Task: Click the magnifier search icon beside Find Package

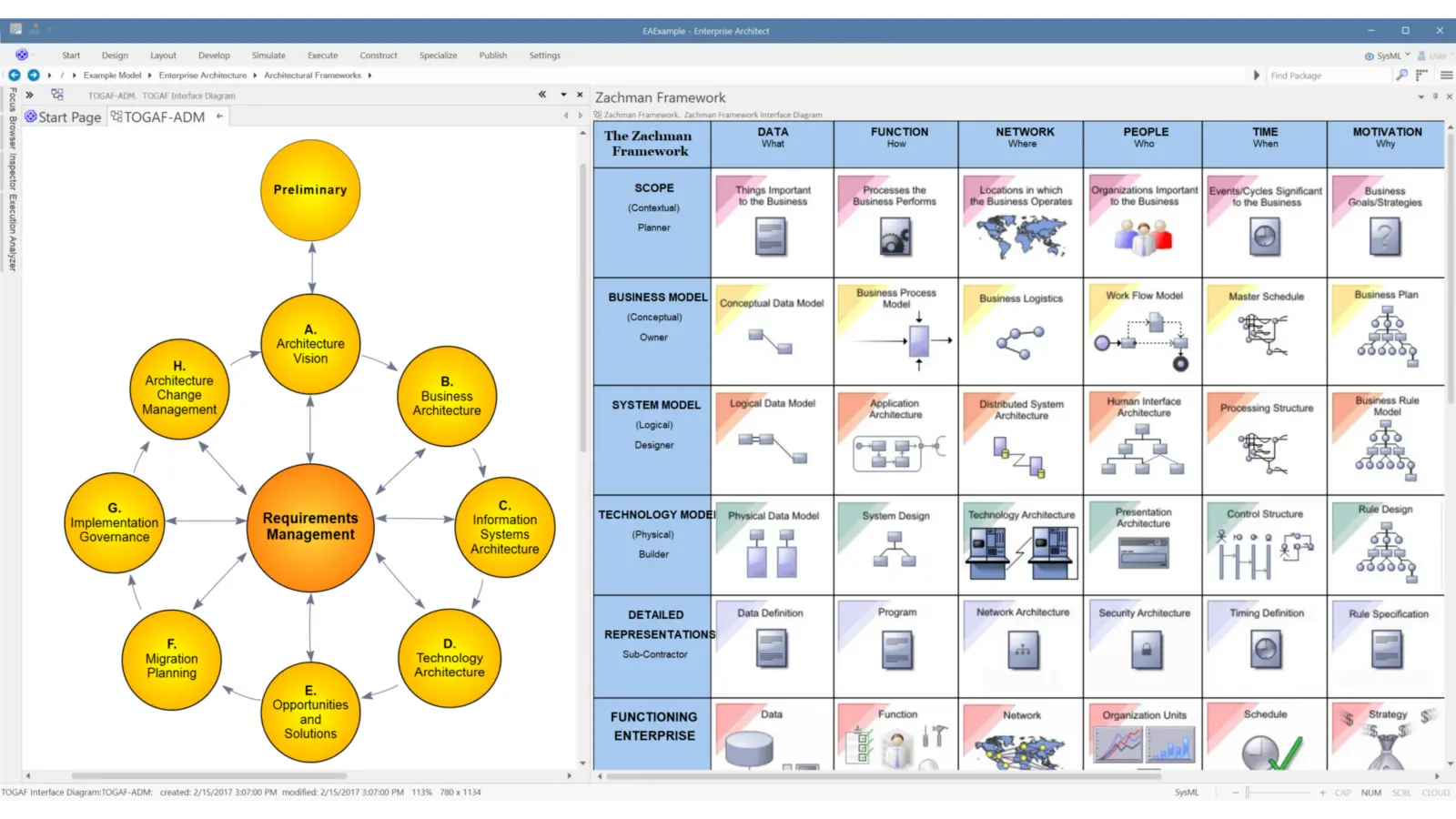Action: pos(1401,76)
